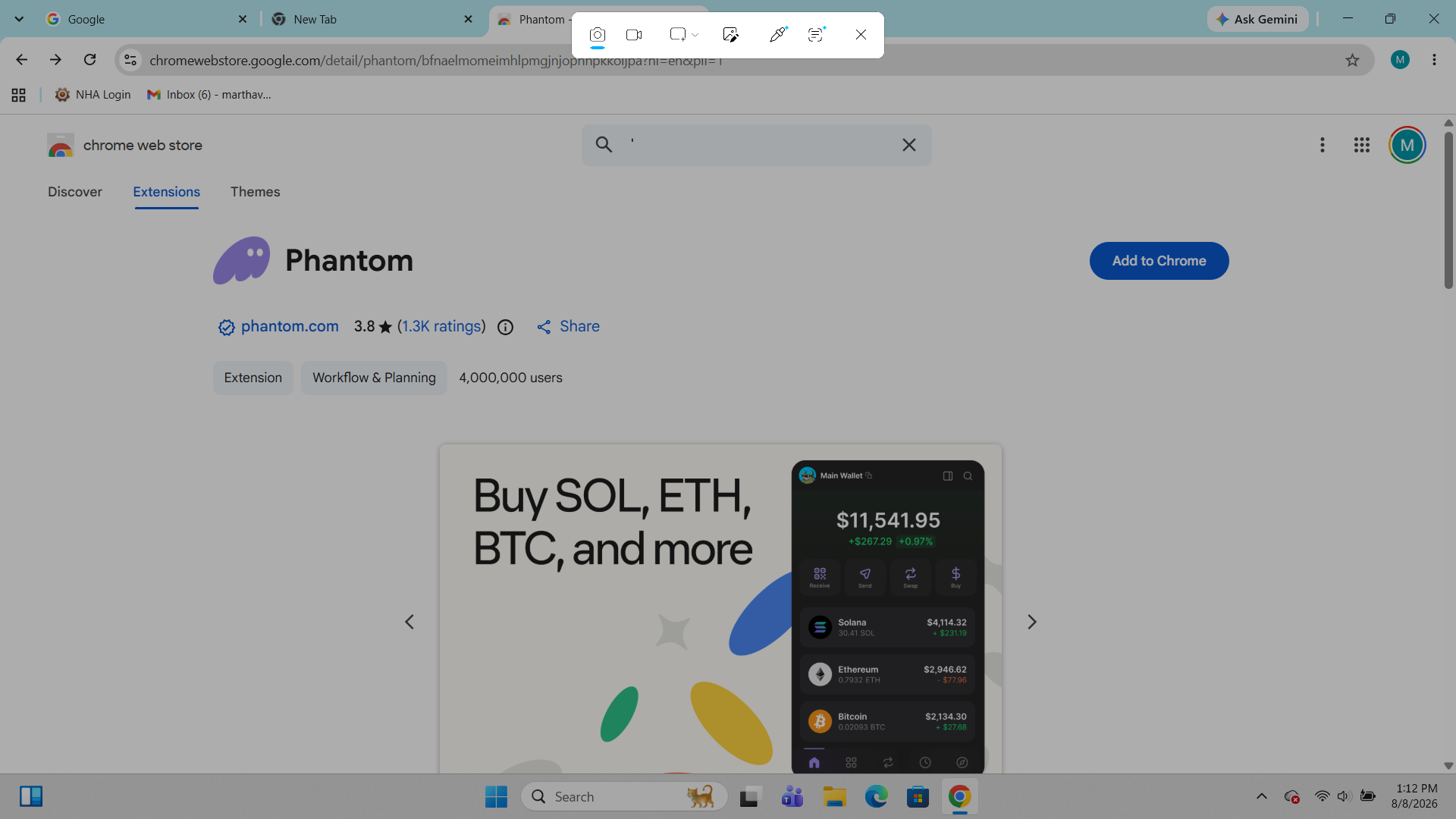Open Chrome profile M avatar in toolbar
The height and width of the screenshot is (819, 1456).
tap(1400, 60)
